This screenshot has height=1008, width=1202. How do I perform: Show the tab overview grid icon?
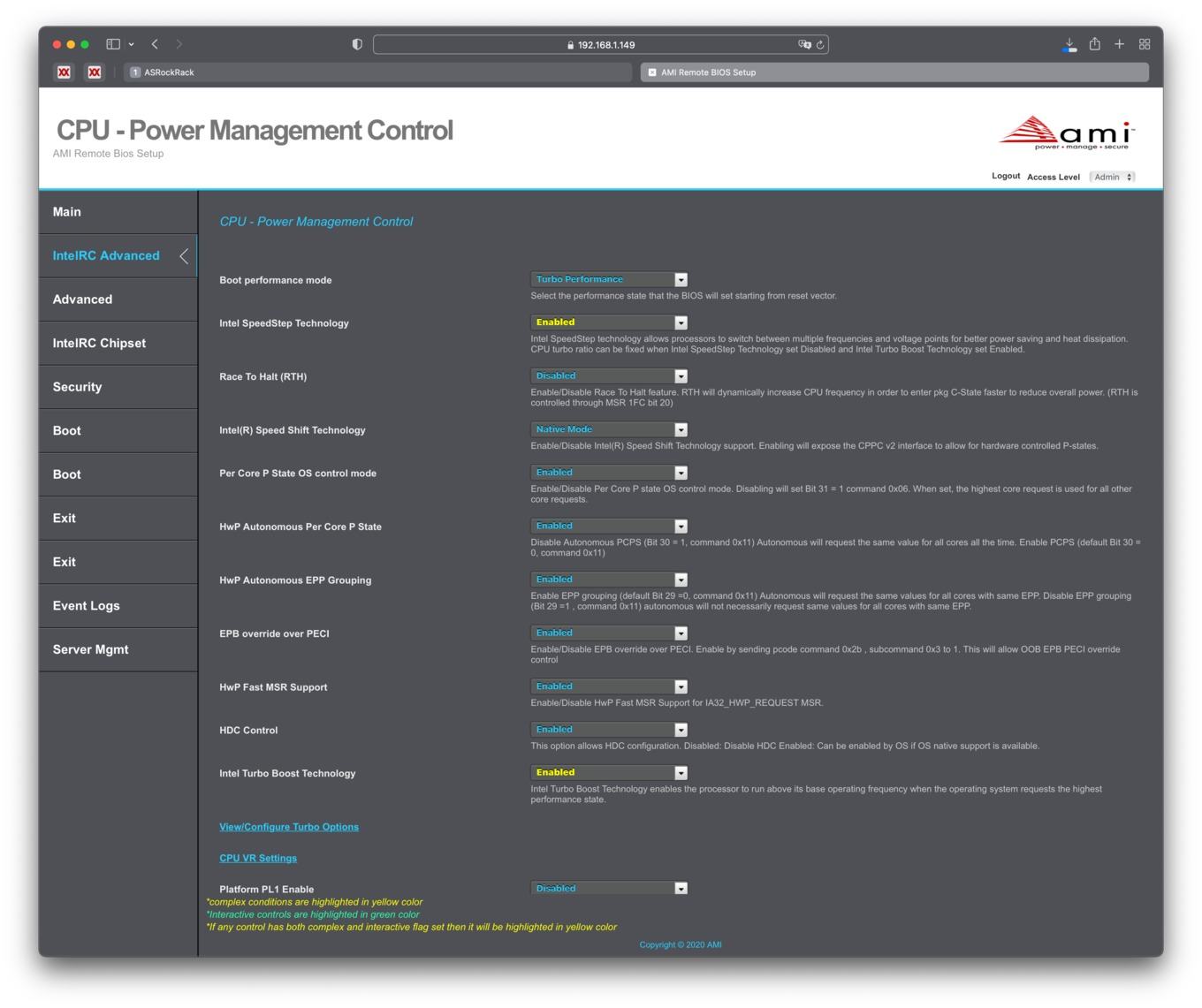point(1145,44)
